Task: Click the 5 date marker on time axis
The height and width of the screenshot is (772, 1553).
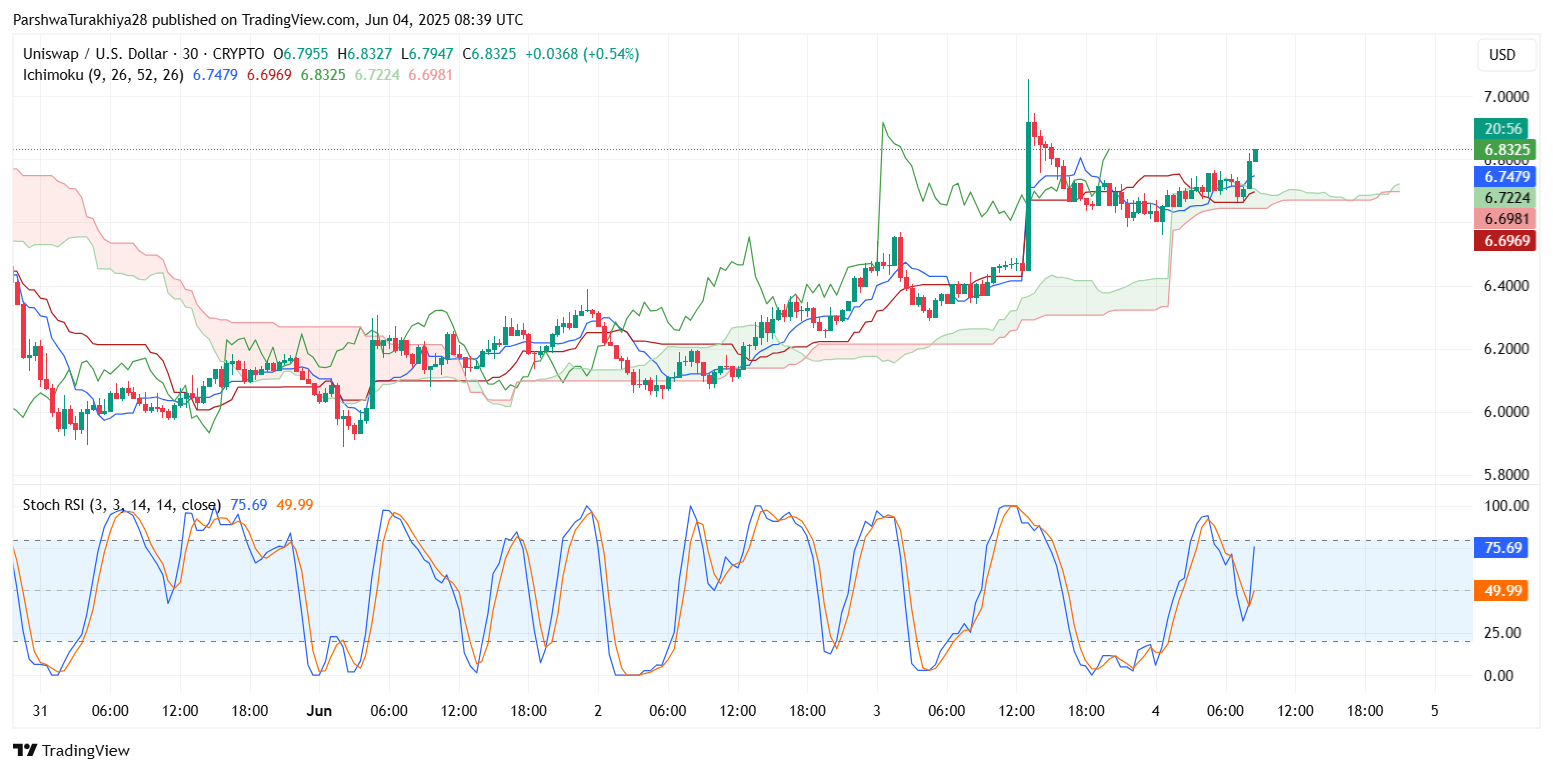Action: [x=1435, y=711]
